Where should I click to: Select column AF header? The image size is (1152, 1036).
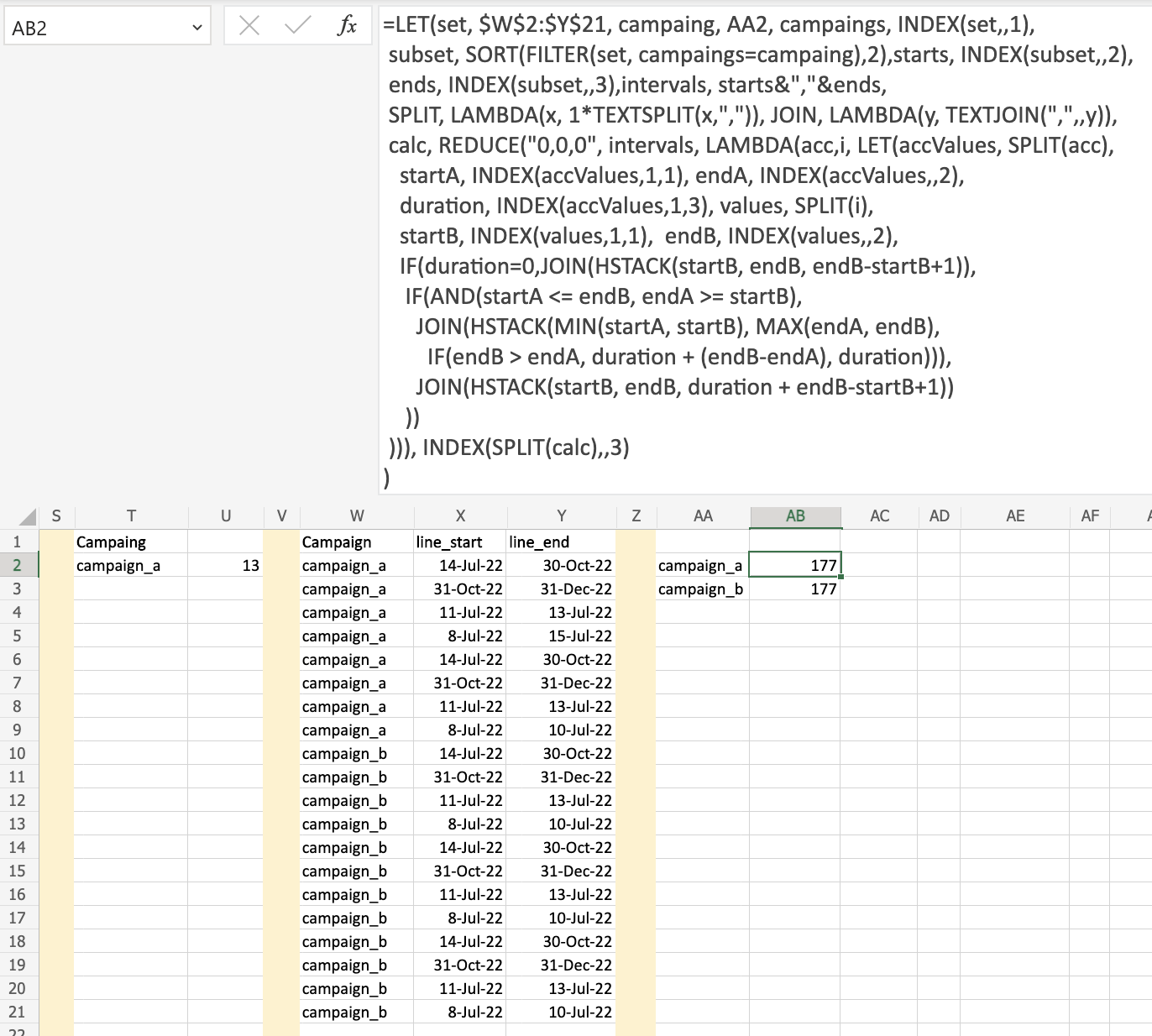tap(1090, 516)
